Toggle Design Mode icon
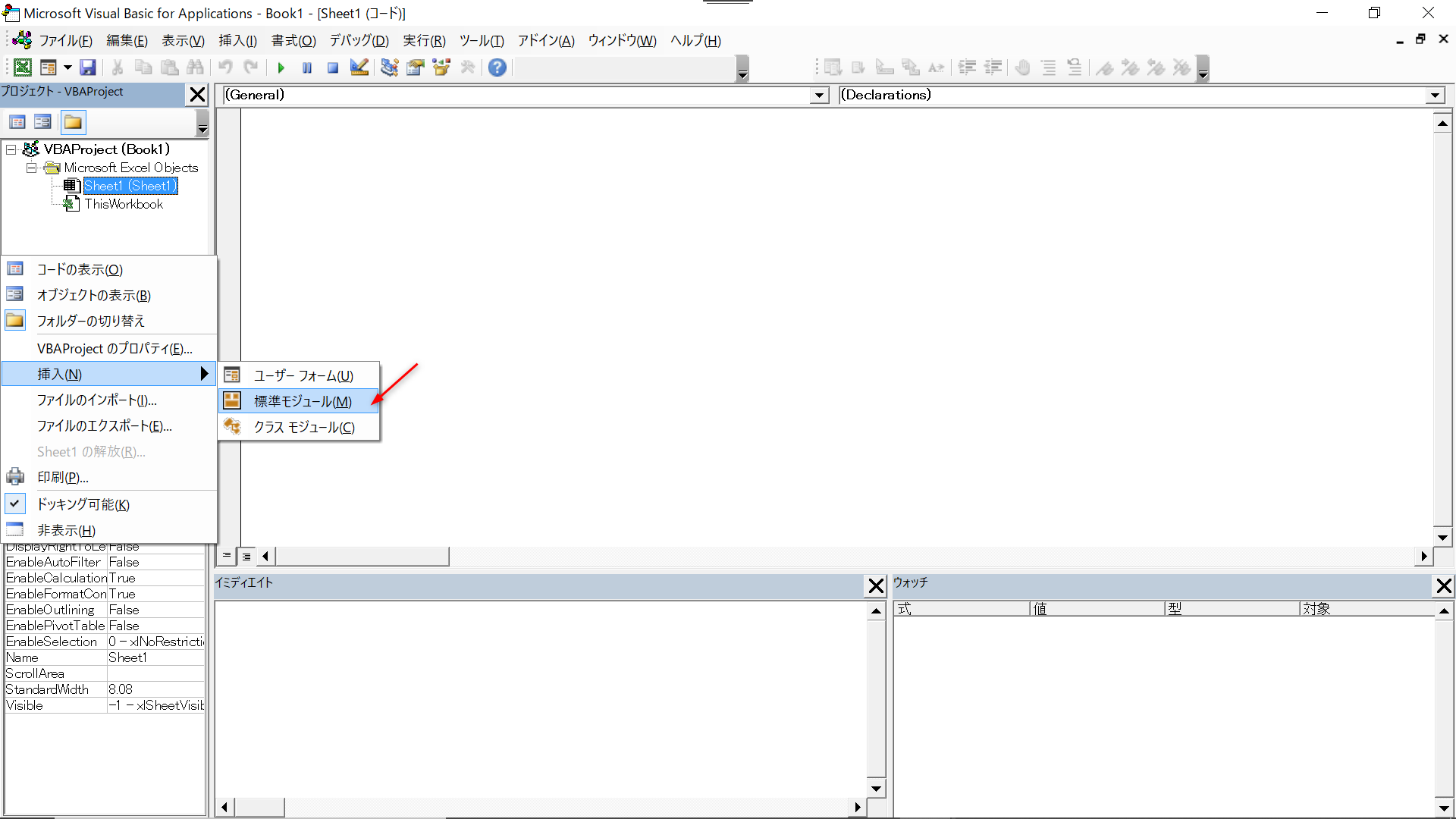Screen dimensions: 1456x819 (x=359, y=67)
